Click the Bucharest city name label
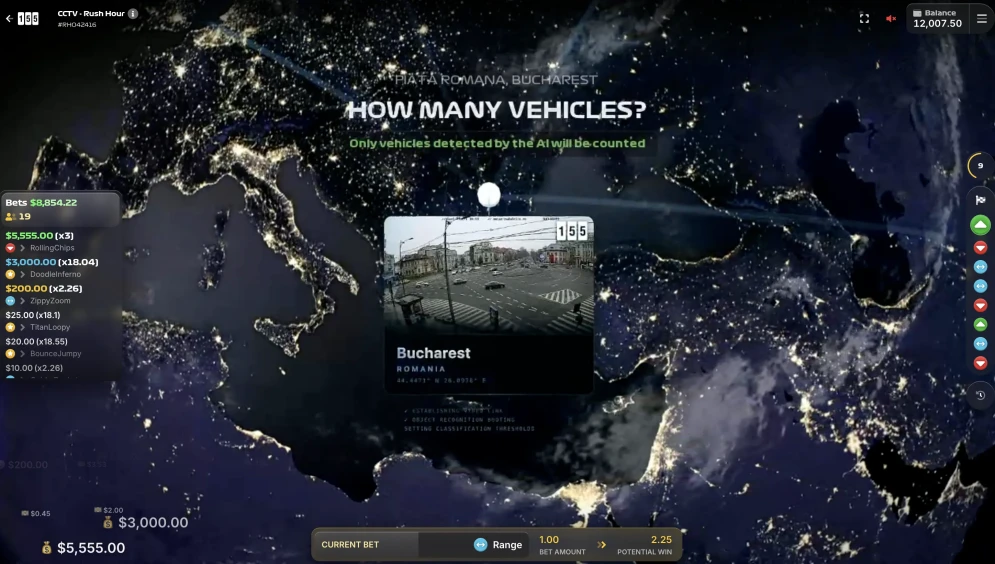This screenshot has height=564, width=995. click(x=433, y=353)
